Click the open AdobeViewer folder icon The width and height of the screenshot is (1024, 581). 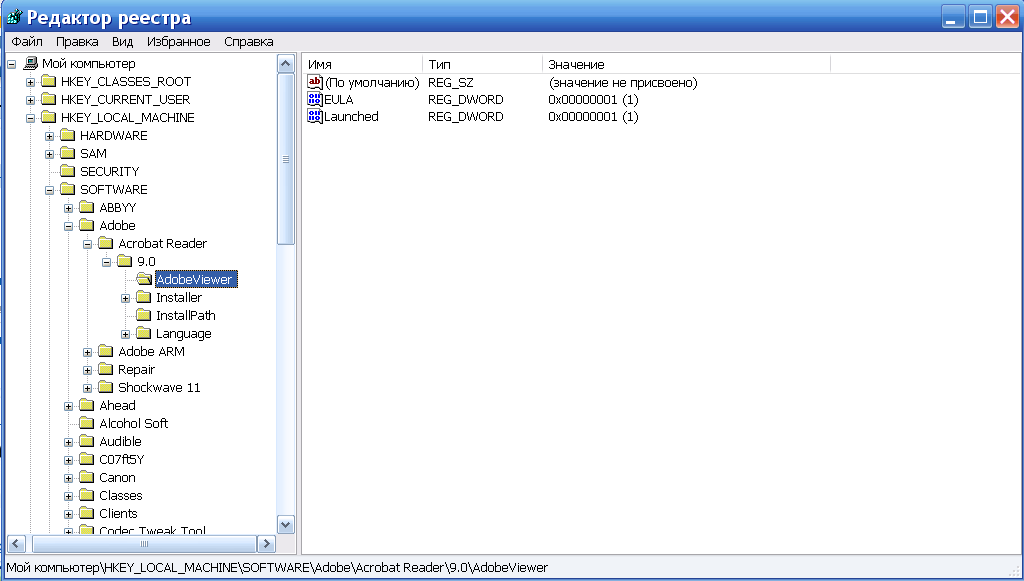(x=144, y=279)
